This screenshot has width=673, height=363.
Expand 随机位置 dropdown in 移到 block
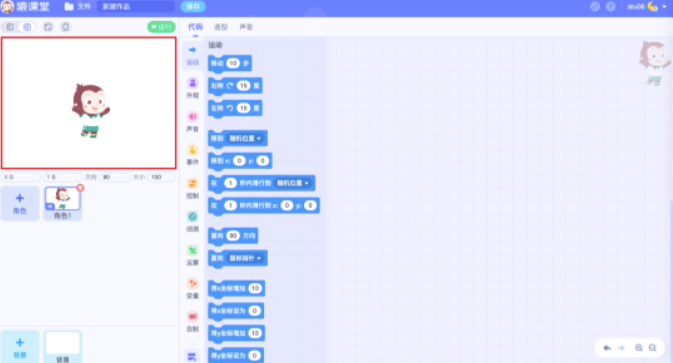pos(245,138)
